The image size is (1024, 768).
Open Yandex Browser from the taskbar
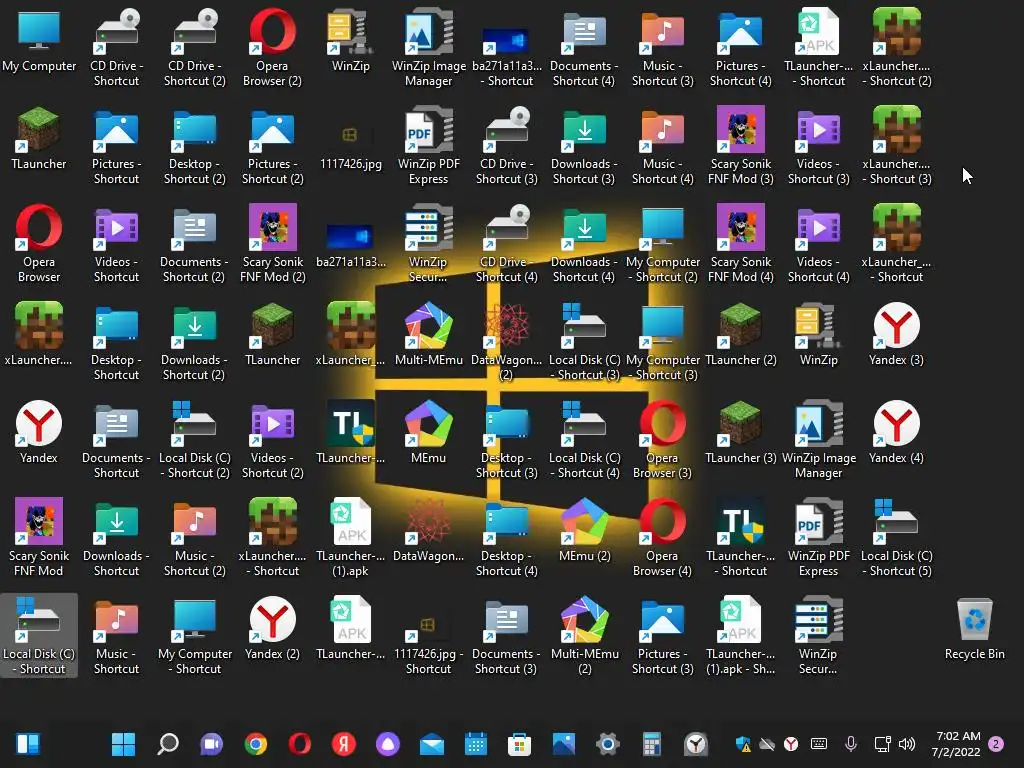(344, 743)
